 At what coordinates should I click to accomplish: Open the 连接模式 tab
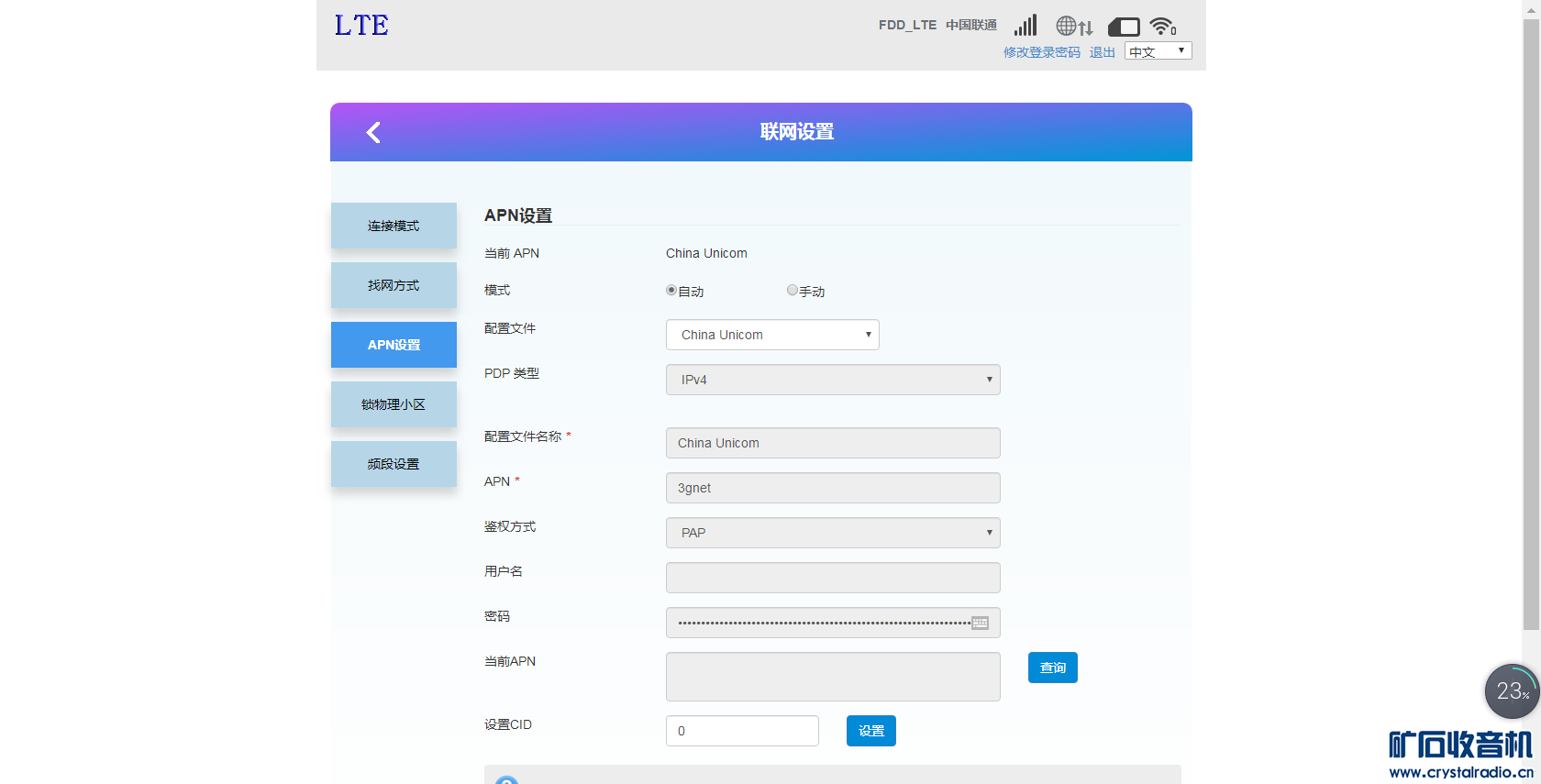click(394, 226)
